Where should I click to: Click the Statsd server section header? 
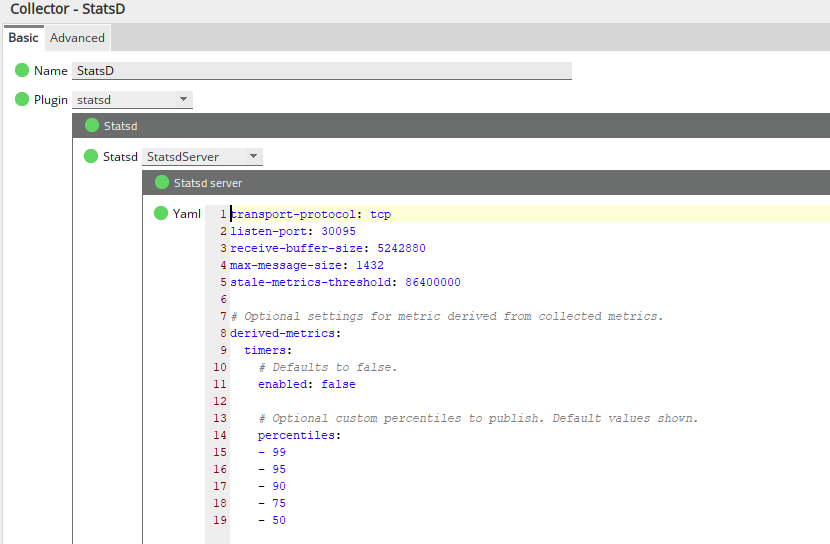pyautogui.click(x=486, y=183)
